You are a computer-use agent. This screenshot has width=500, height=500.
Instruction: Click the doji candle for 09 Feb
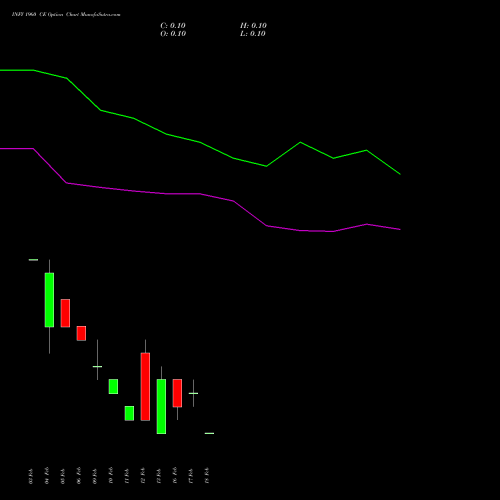(97, 366)
